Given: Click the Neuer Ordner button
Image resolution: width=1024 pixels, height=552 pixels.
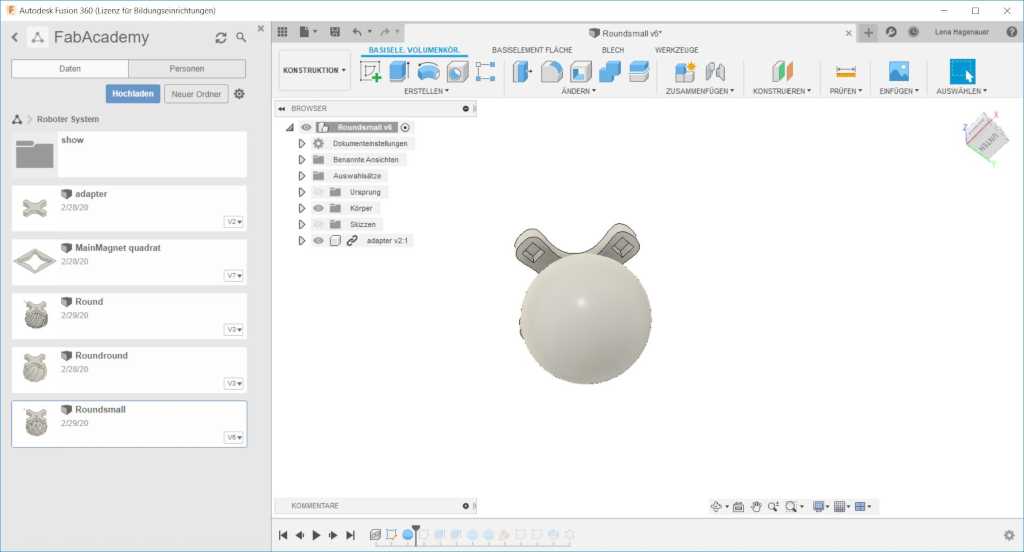Looking at the screenshot, I should coord(195,94).
